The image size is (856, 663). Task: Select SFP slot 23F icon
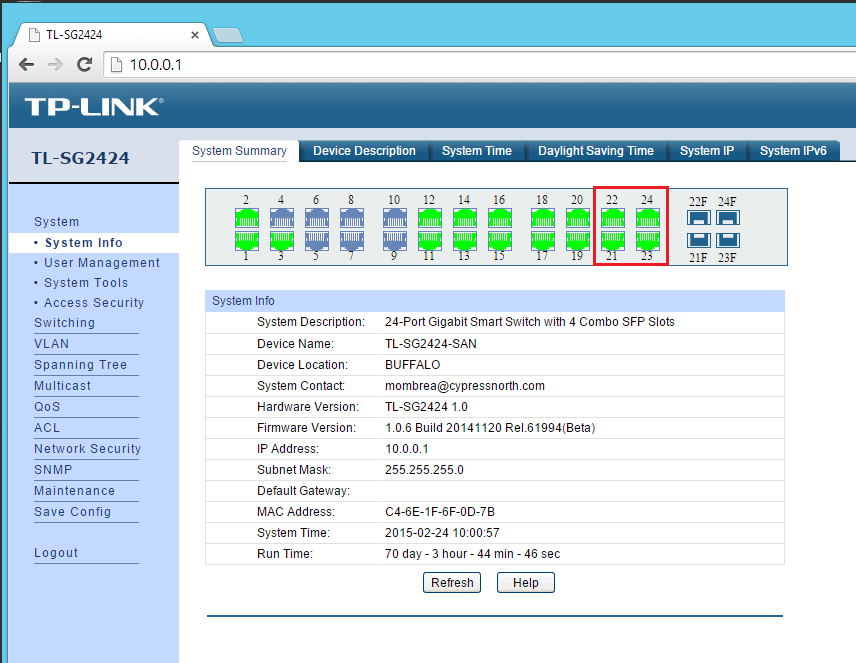pyautogui.click(x=728, y=240)
